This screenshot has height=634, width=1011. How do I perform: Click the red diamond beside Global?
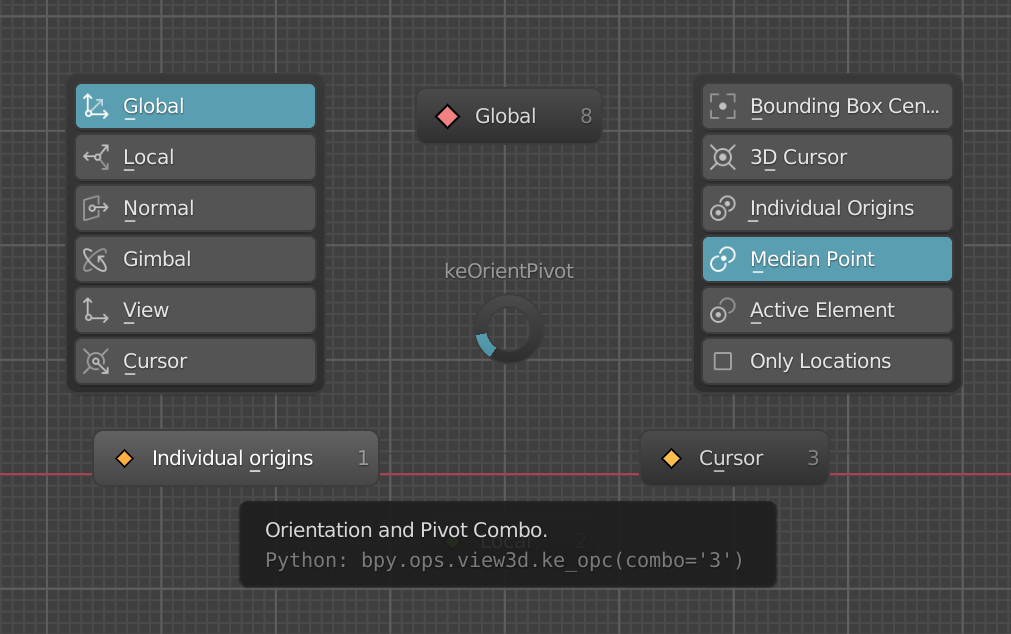click(x=447, y=117)
